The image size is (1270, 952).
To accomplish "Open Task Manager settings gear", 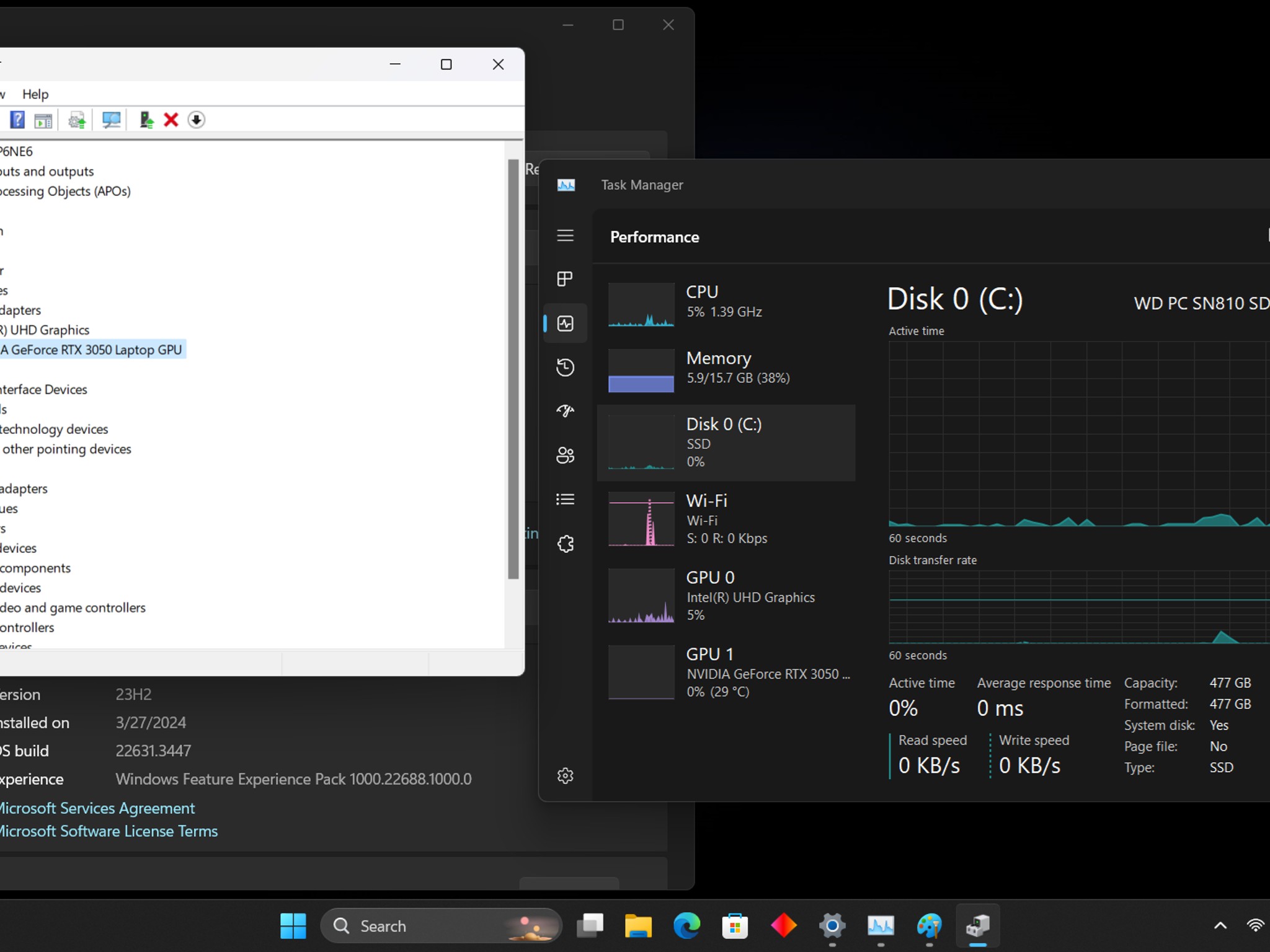I will pyautogui.click(x=565, y=776).
